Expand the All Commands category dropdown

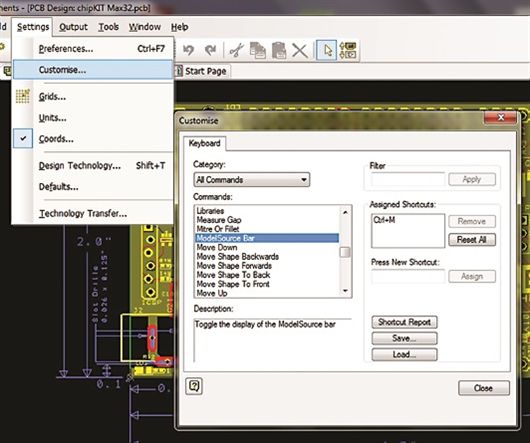(x=252, y=180)
